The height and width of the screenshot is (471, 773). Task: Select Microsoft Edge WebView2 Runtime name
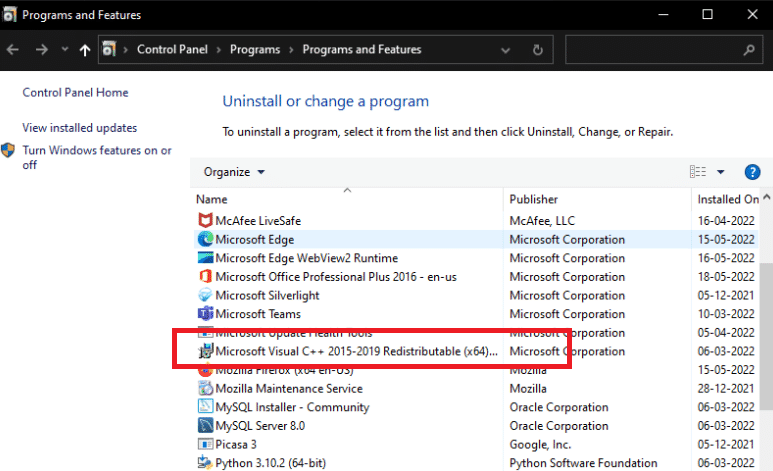[307, 258]
